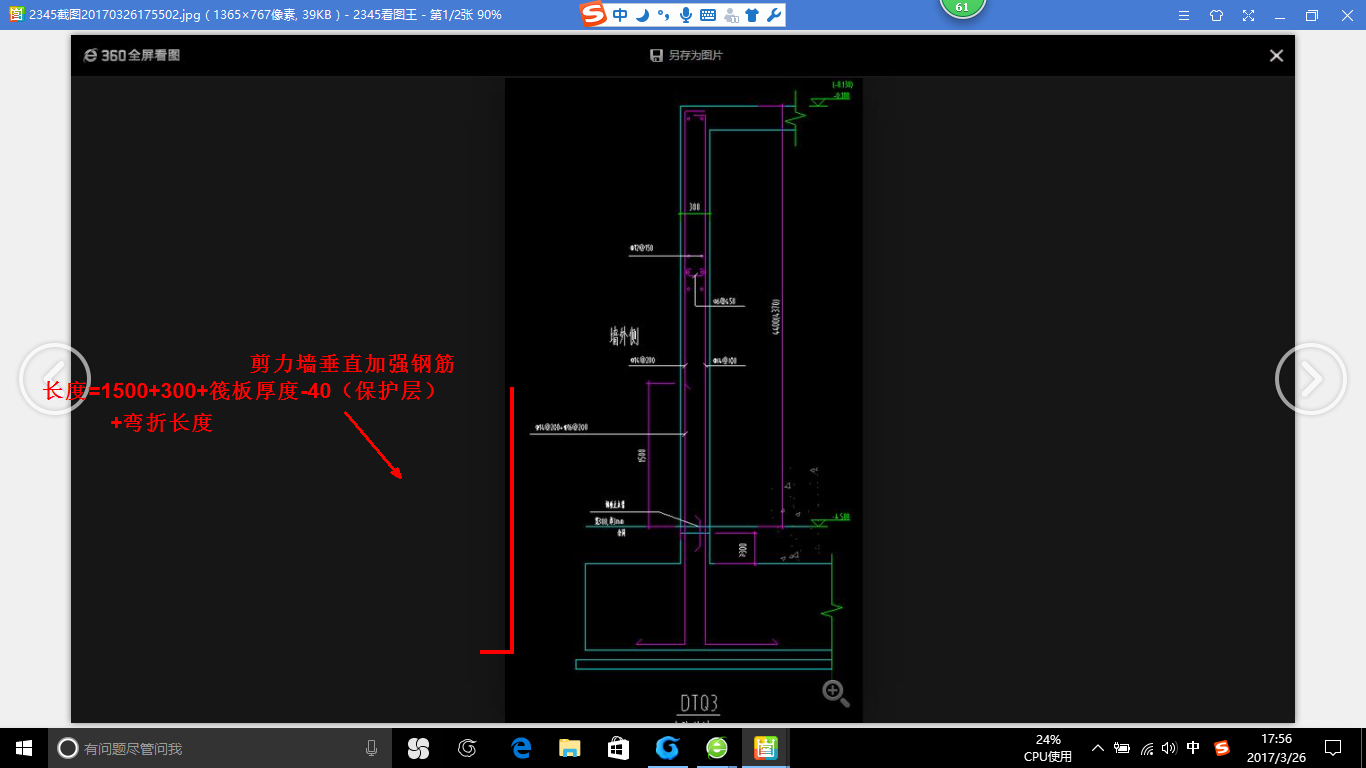
Task: Open 2345 viewer skin settings icon
Action: [1216, 15]
